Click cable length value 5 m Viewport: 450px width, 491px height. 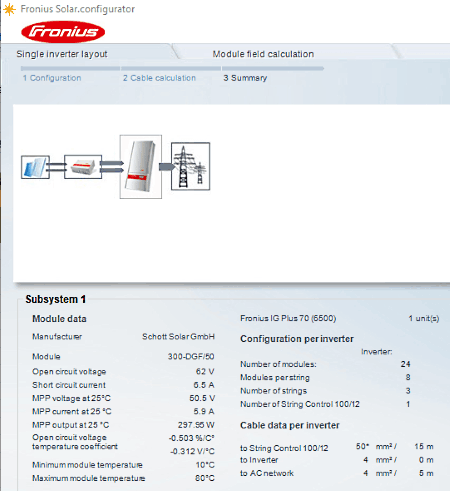[426, 473]
